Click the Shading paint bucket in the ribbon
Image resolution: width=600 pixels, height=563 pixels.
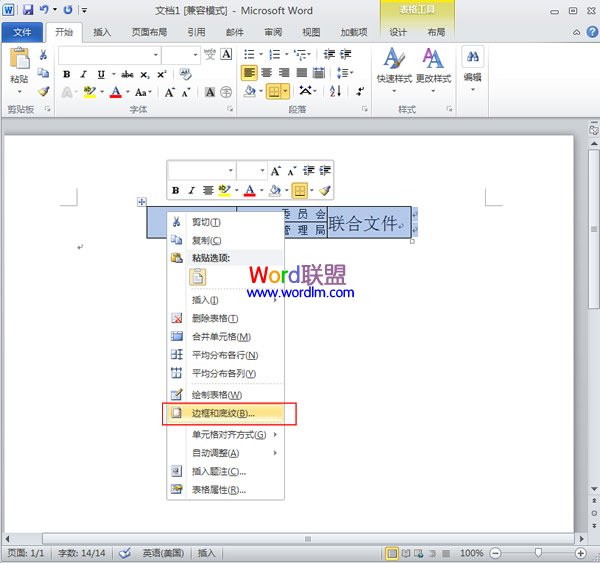coord(250,91)
